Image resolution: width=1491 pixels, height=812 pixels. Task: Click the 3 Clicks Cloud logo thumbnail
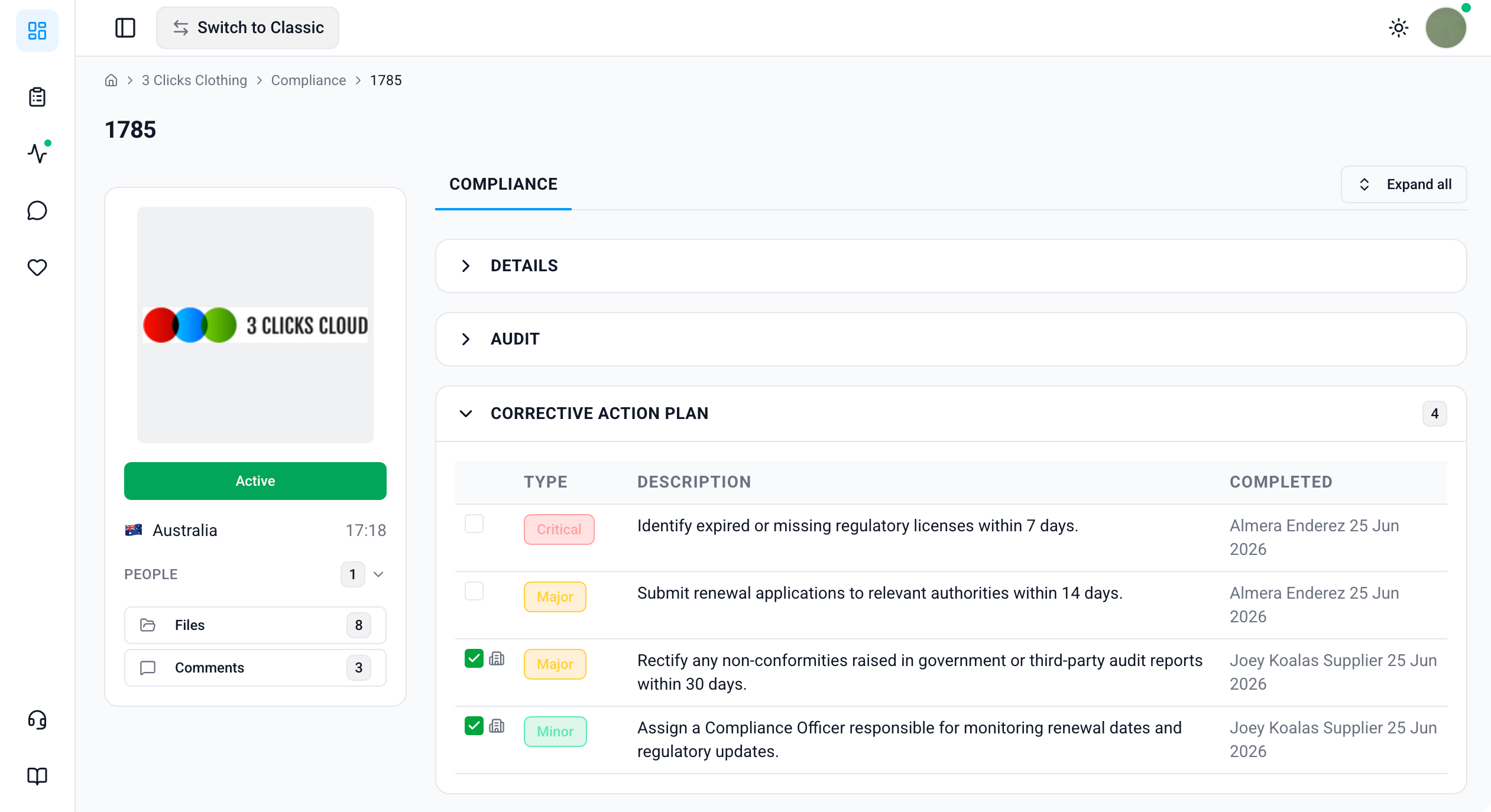pos(255,325)
